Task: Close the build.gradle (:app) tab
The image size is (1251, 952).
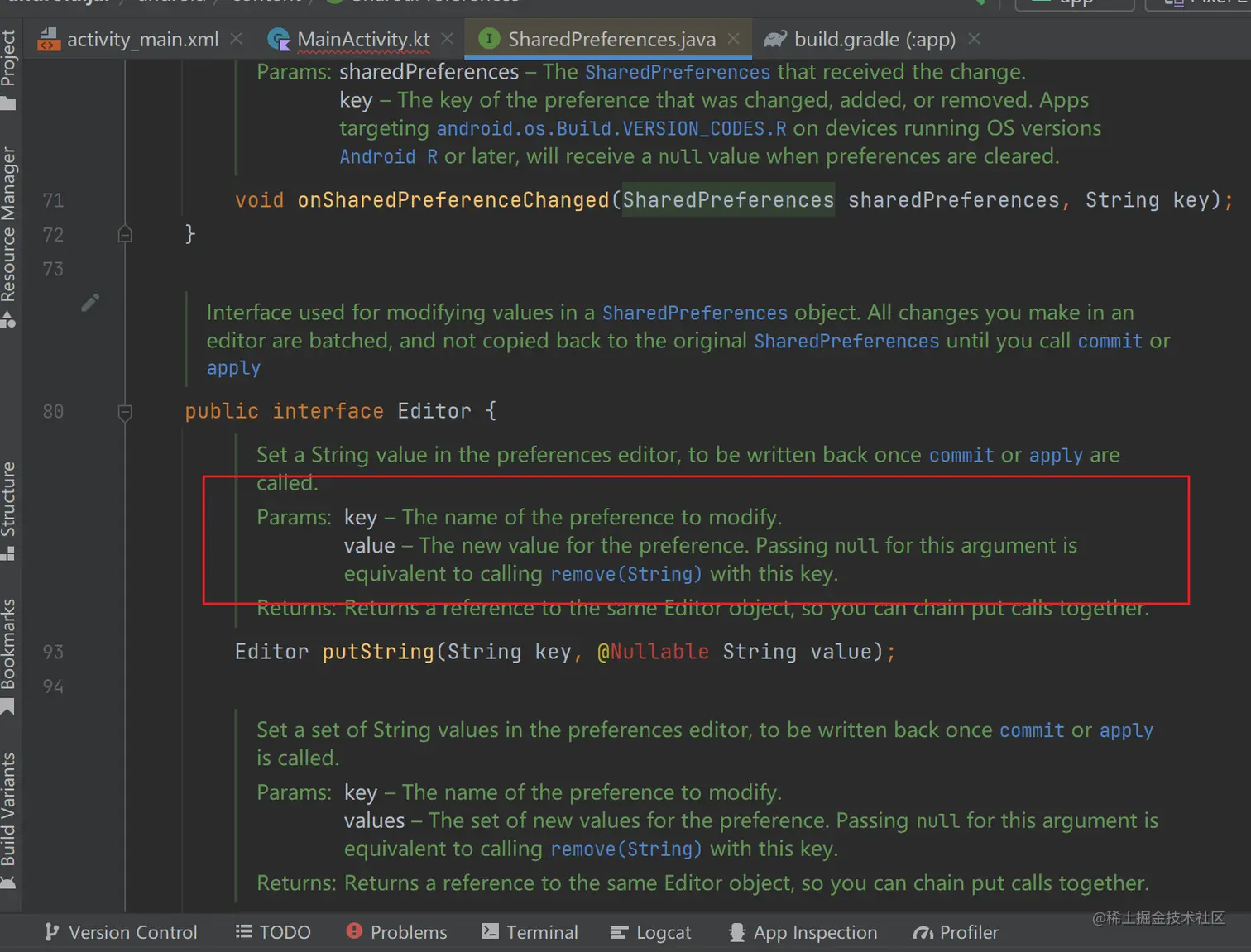Action: (975, 39)
